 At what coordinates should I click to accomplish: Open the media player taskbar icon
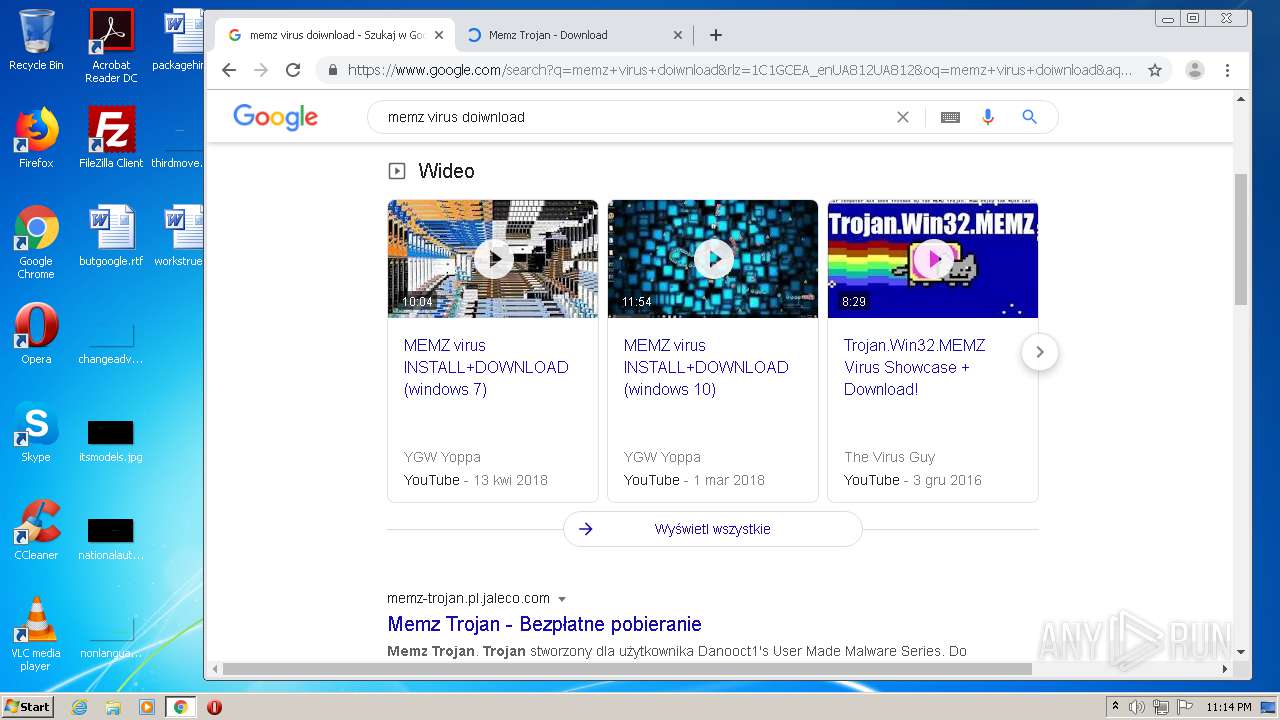[147, 707]
